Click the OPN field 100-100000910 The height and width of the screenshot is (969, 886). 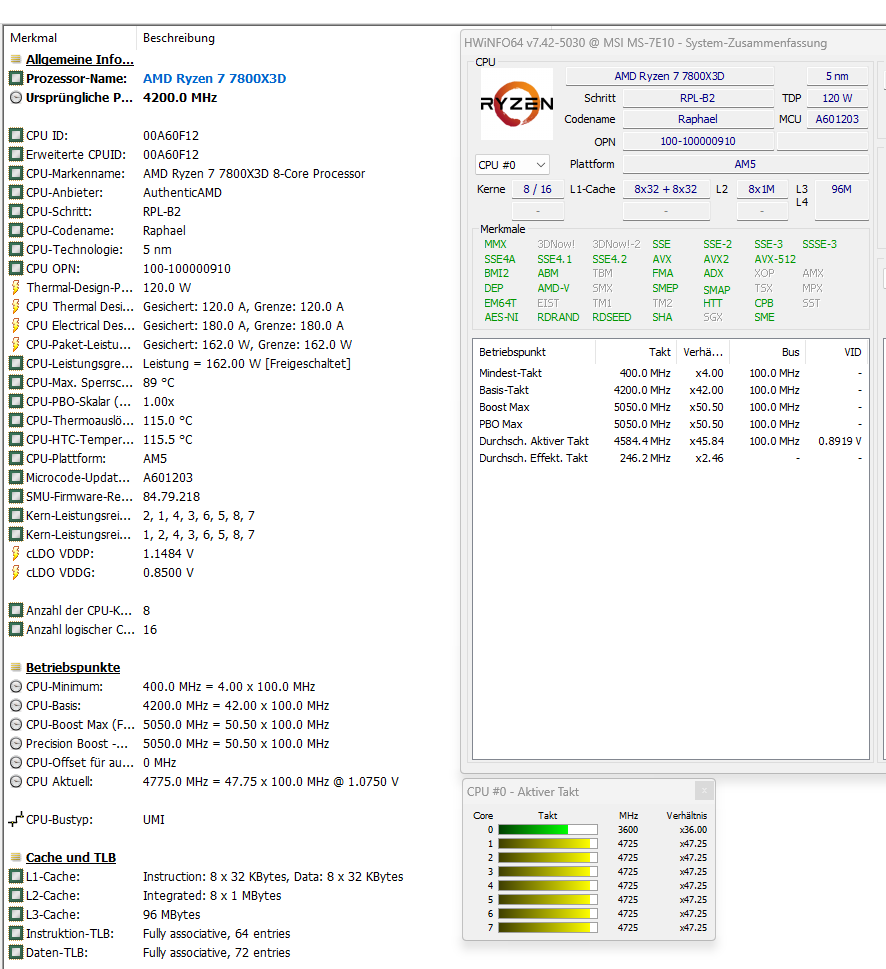[698, 141]
